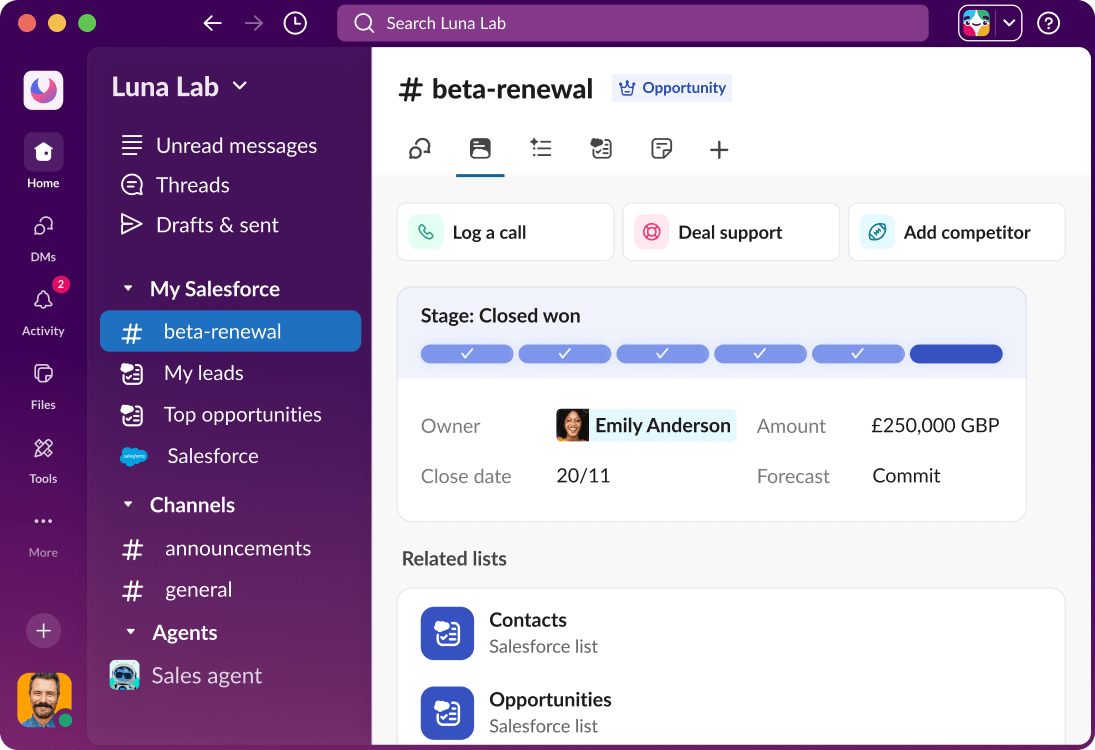Select the bookmarked list icon tab

[480, 148]
